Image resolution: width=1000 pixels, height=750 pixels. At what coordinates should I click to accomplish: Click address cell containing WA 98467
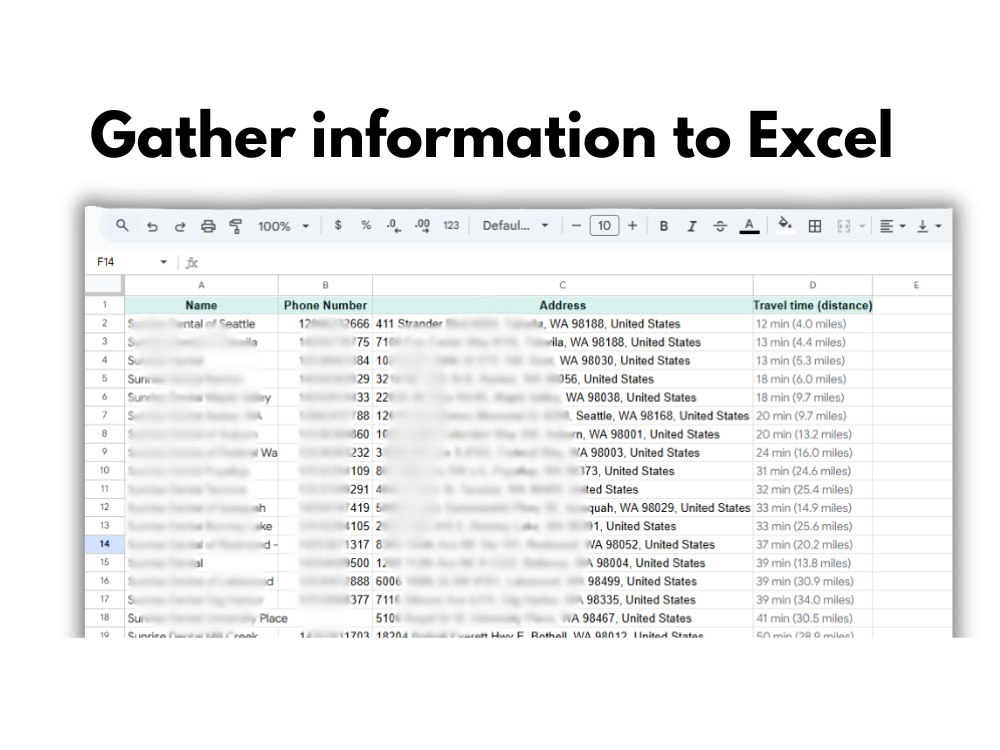[x=562, y=619]
